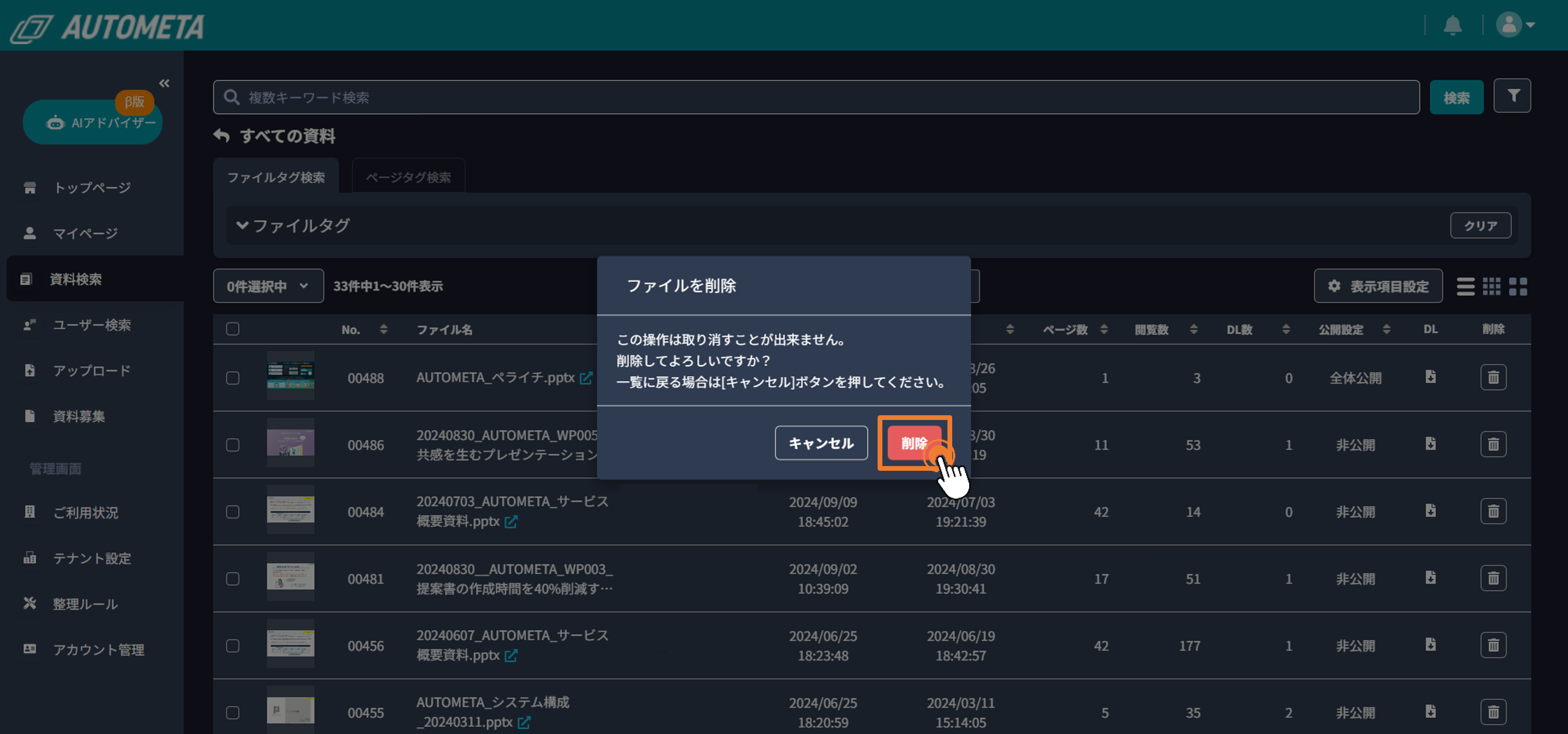Open 資料募集 in sidebar
Image resolution: width=1568 pixels, height=734 pixels.
[x=78, y=416]
